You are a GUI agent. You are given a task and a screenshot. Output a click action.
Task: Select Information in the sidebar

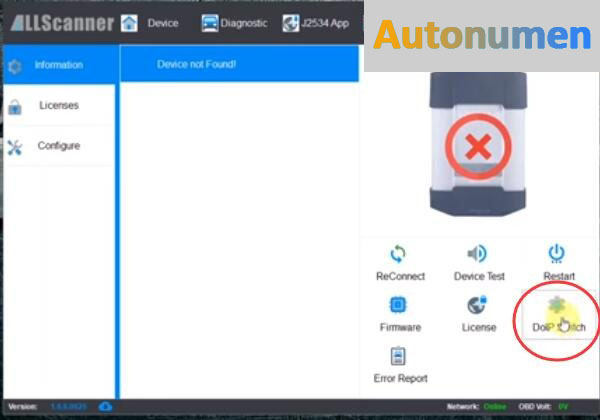[59, 65]
